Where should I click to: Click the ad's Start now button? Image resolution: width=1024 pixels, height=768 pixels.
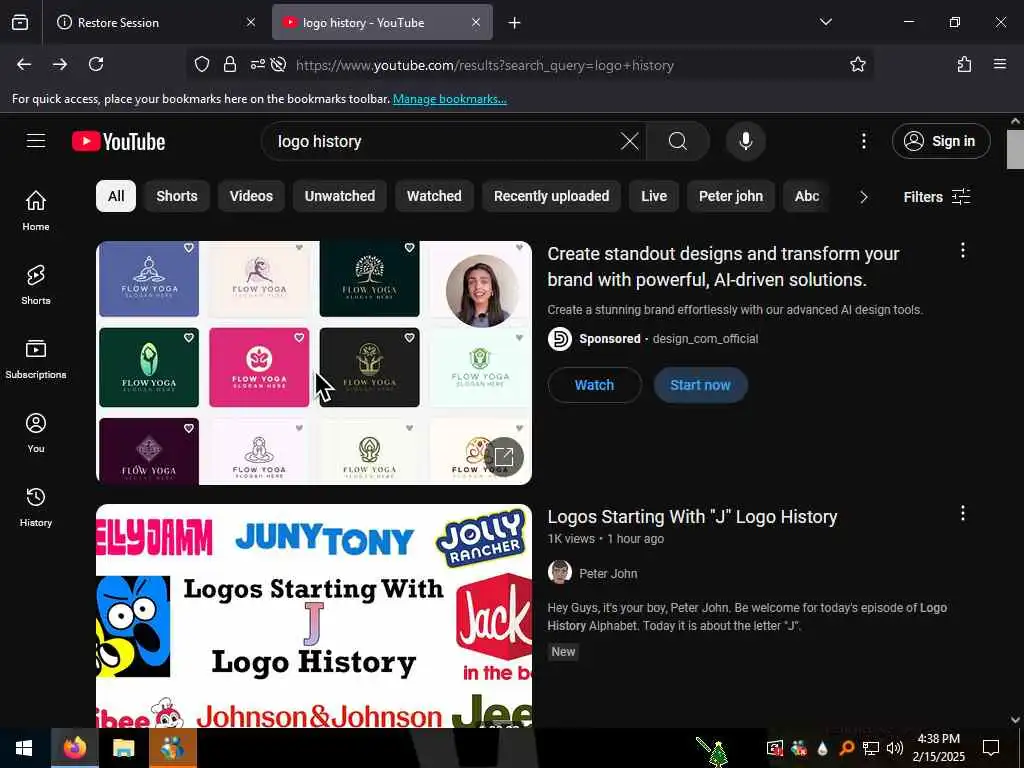tap(700, 385)
